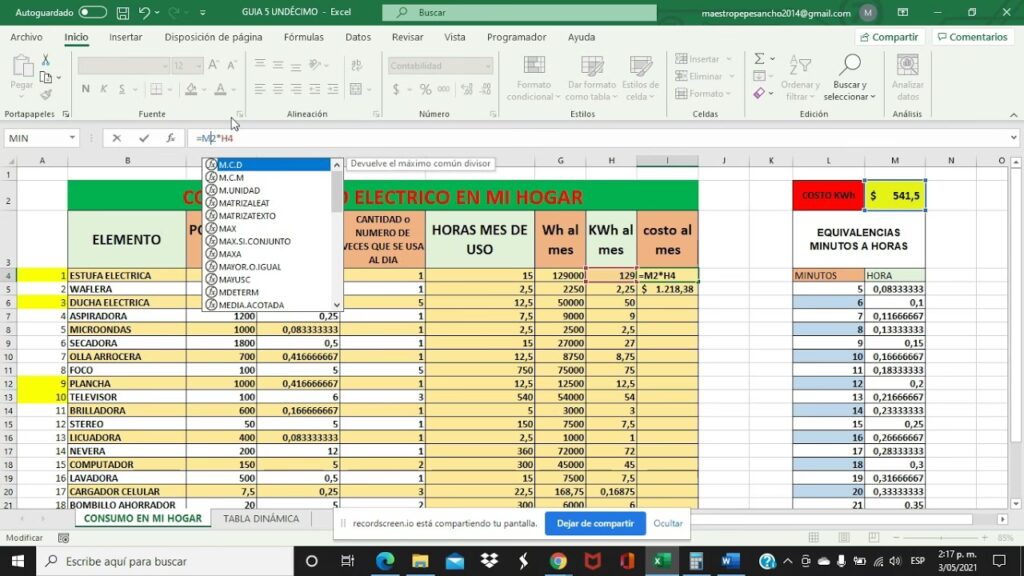Switch to TABLA DINÁMICA sheet tab

(x=260, y=519)
